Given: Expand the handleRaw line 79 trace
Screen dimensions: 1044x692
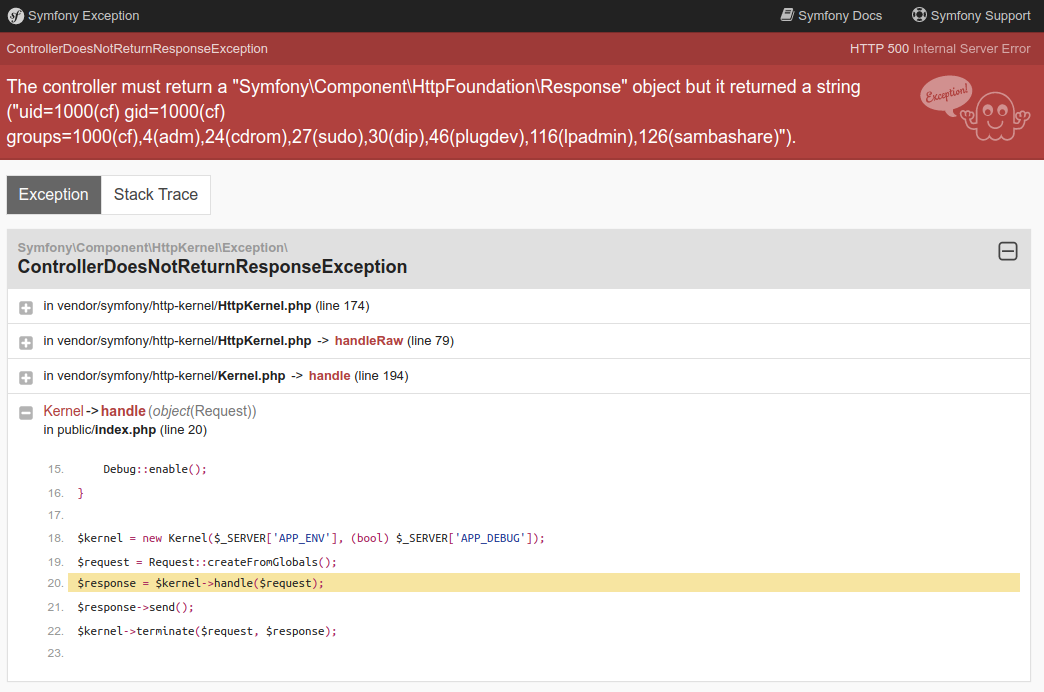Looking at the screenshot, I should coord(26,342).
